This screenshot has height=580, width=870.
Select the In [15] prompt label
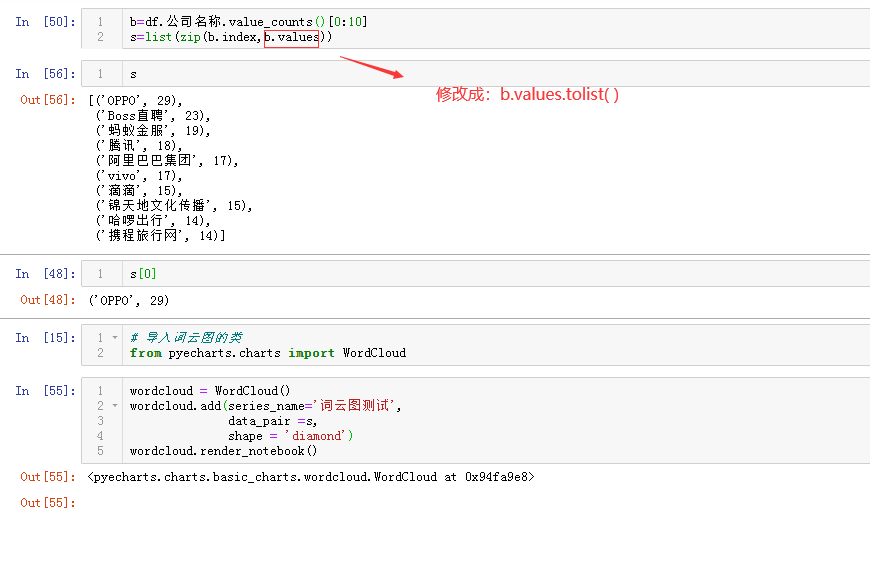pyautogui.click(x=45, y=337)
